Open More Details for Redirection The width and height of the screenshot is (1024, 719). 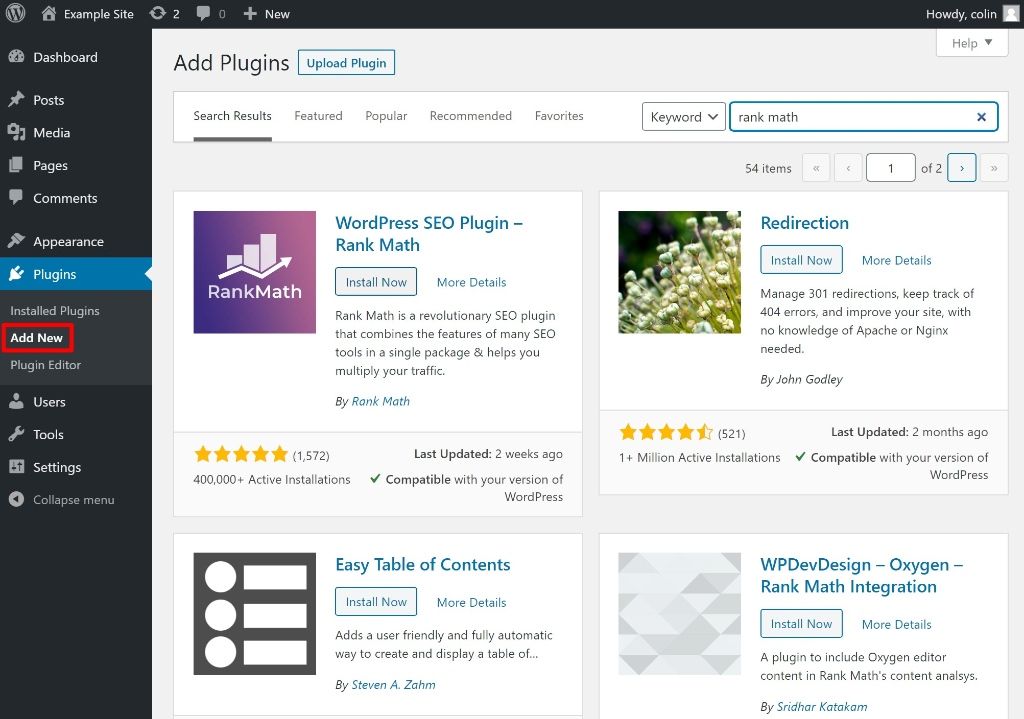(x=897, y=260)
